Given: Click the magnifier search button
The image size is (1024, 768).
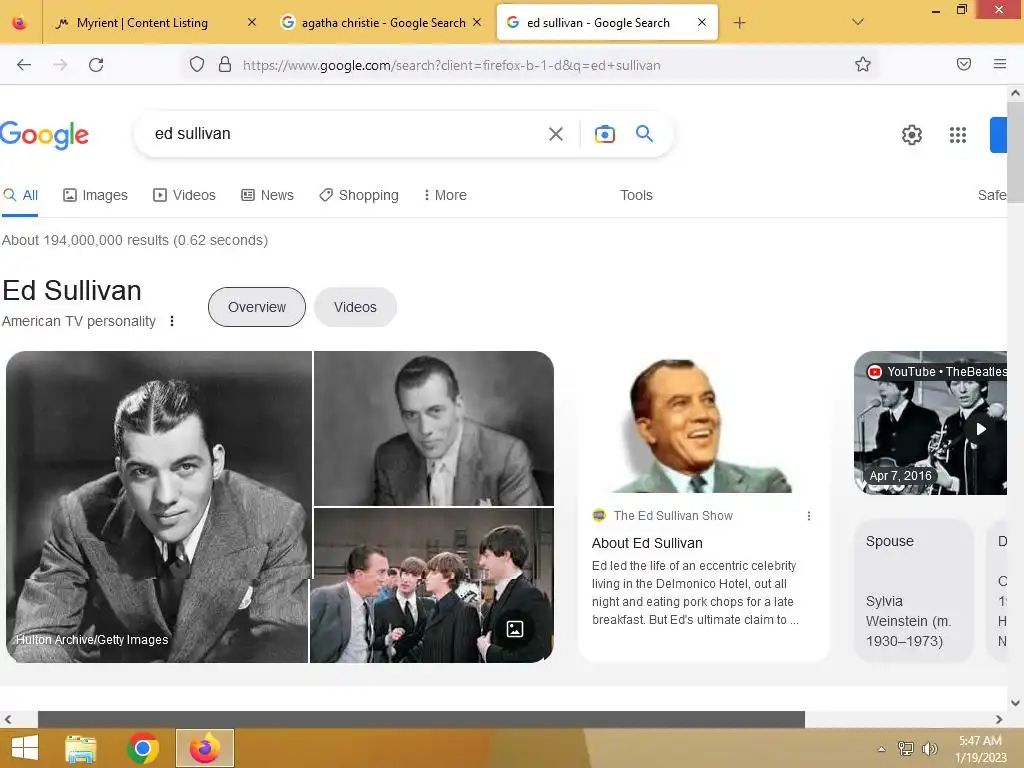Looking at the screenshot, I should 645,134.
